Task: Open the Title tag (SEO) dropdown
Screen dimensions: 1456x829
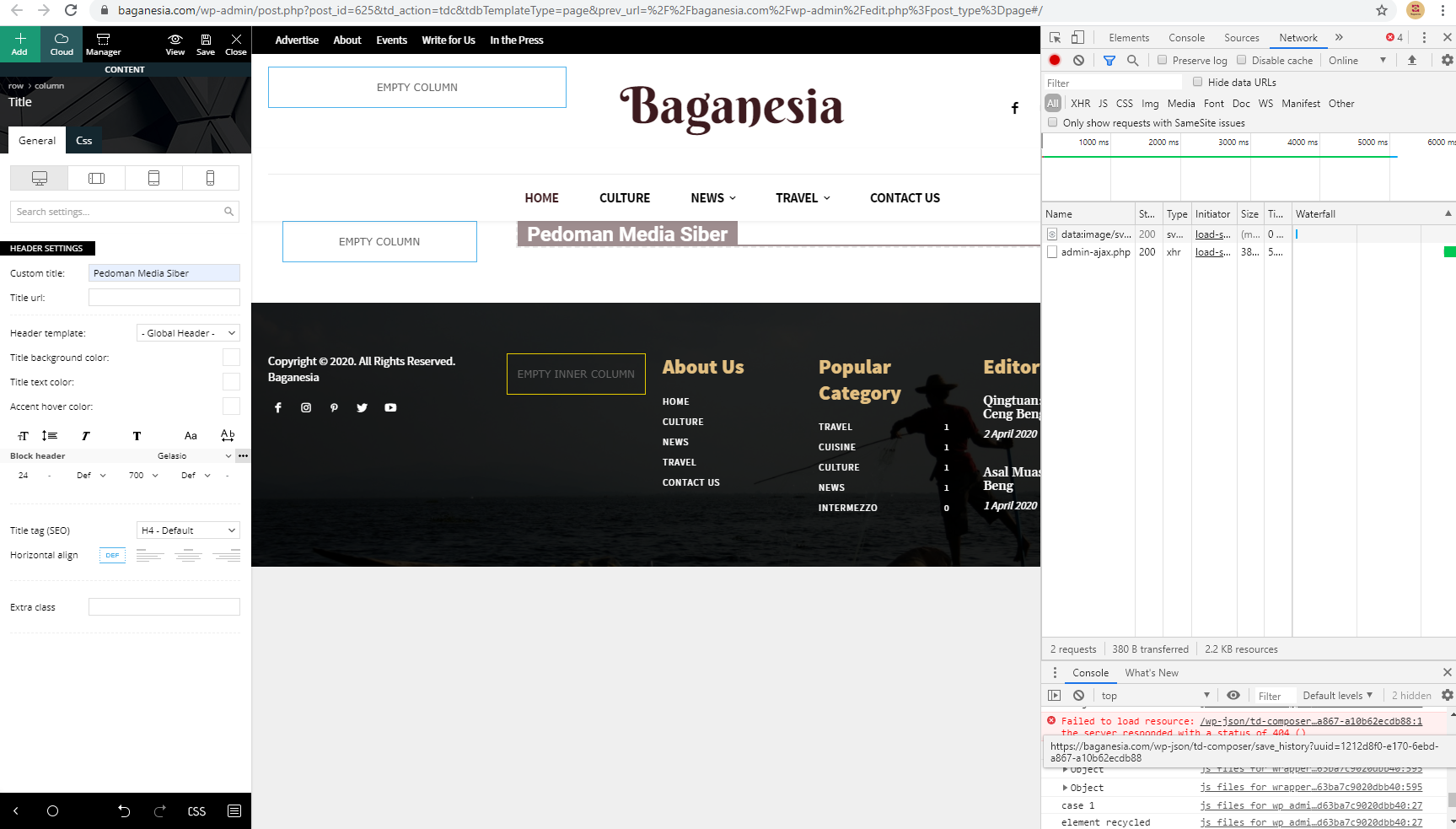Action: 188,530
